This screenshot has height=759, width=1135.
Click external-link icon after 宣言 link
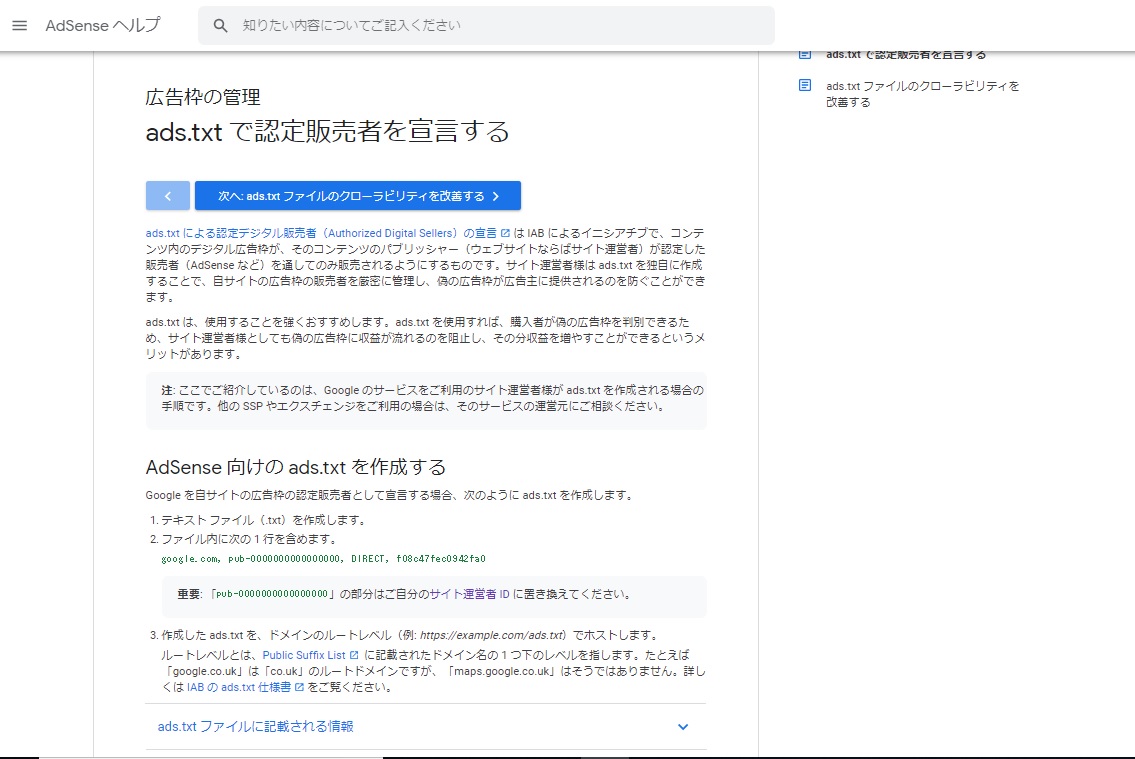point(505,233)
